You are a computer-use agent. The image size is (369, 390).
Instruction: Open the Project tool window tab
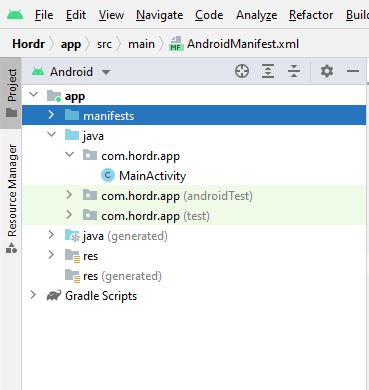pyautogui.click(x=11, y=93)
